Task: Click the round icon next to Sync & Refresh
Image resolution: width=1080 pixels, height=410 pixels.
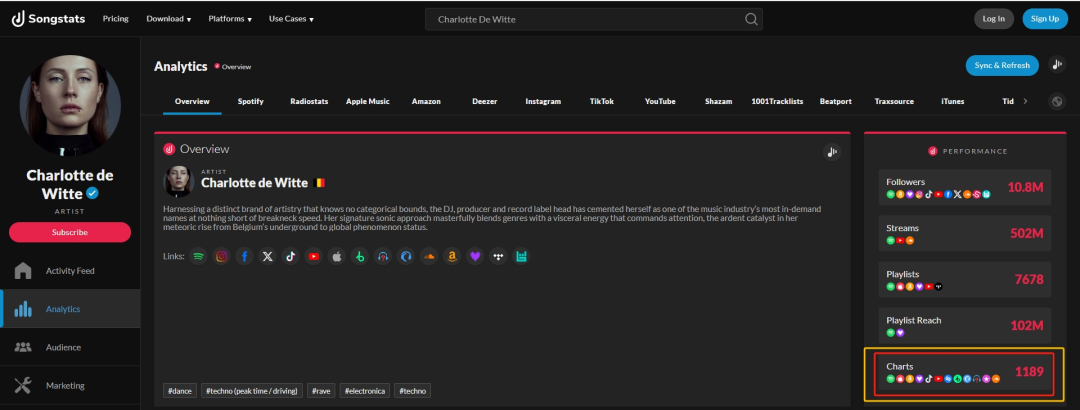Action: tap(1057, 65)
